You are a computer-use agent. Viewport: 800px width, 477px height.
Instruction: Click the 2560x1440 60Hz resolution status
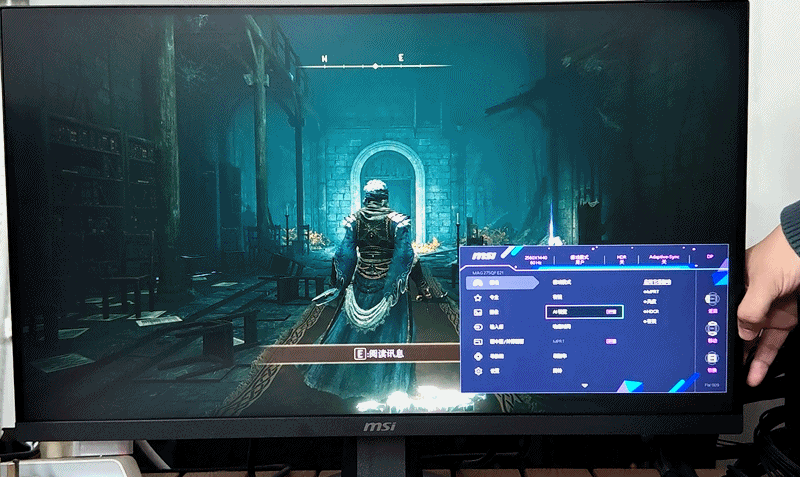[x=536, y=260]
